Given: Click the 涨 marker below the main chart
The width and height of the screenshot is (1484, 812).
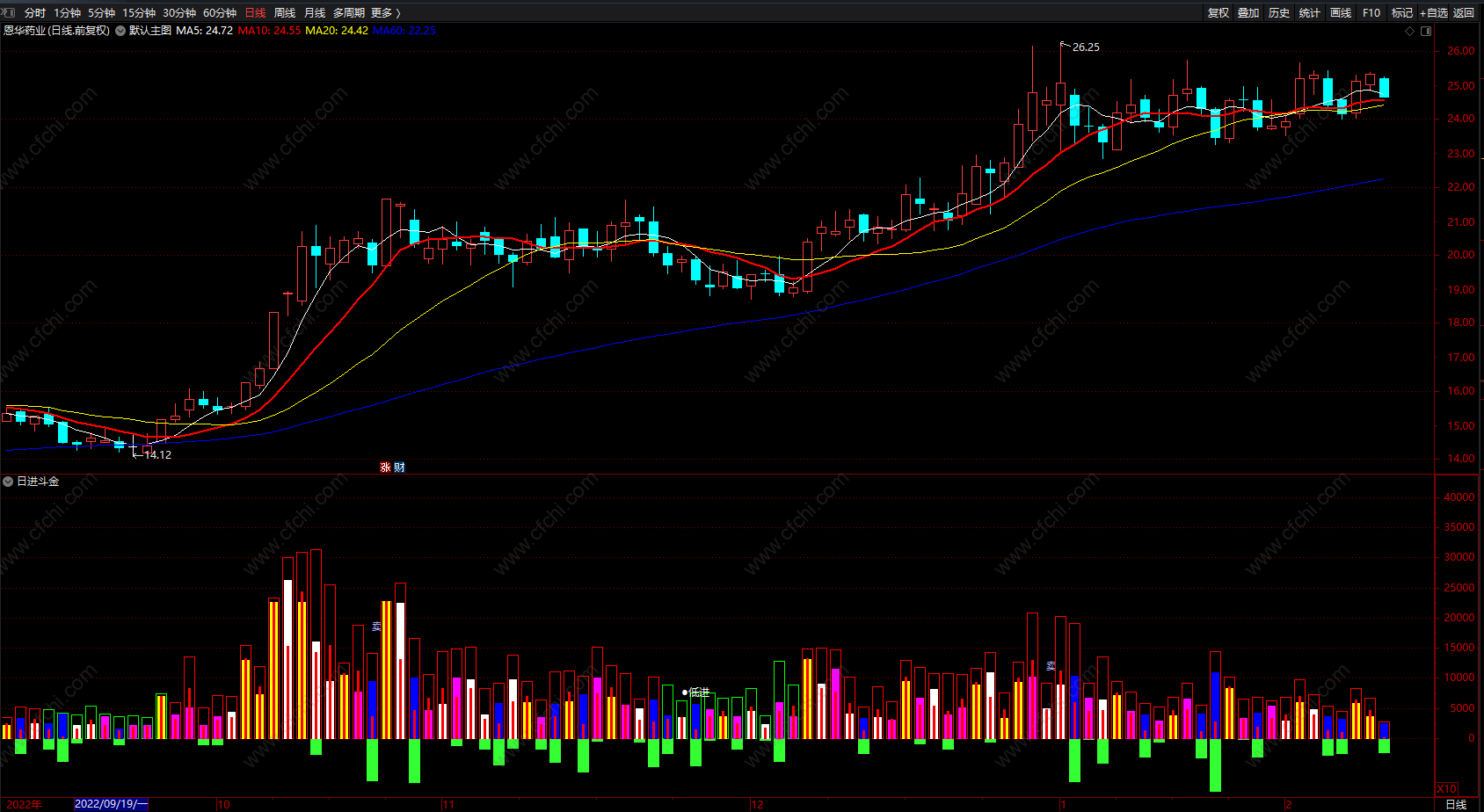Looking at the screenshot, I should [x=385, y=467].
